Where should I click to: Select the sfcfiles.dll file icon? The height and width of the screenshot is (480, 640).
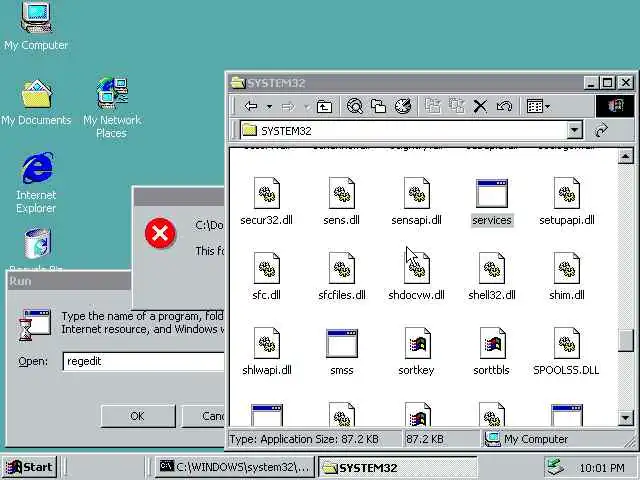click(342, 268)
